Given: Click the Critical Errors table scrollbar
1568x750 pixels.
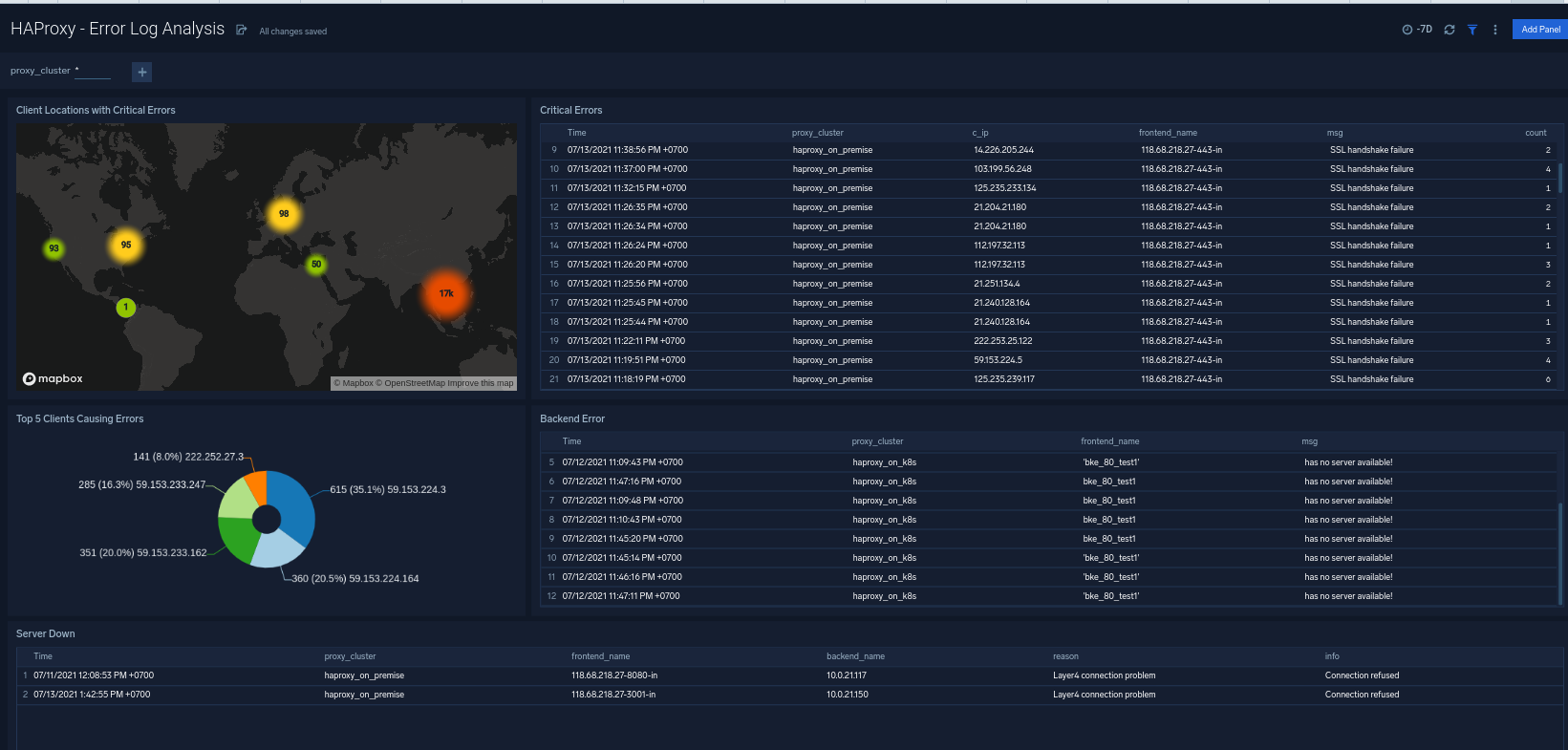Looking at the screenshot, I should [x=1560, y=178].
